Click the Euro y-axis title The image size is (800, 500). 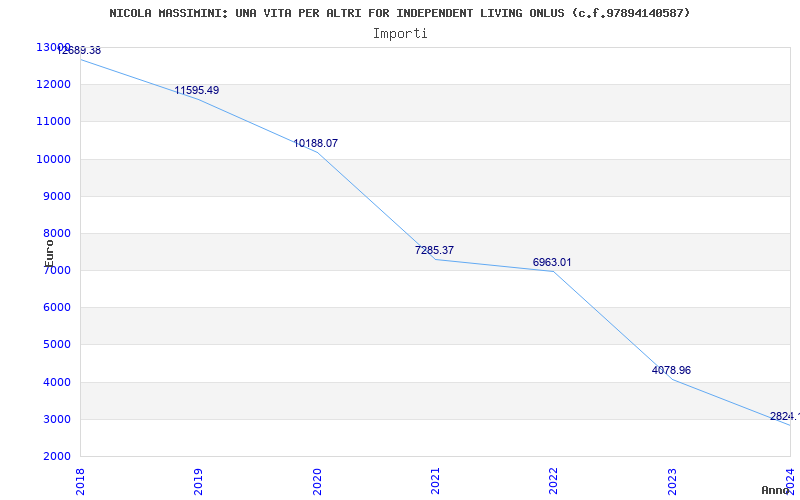click(49, 254)
